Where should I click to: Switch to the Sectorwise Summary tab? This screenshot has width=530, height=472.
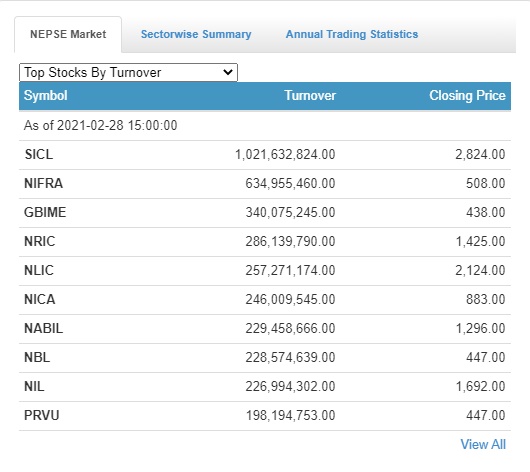(196, 34)
